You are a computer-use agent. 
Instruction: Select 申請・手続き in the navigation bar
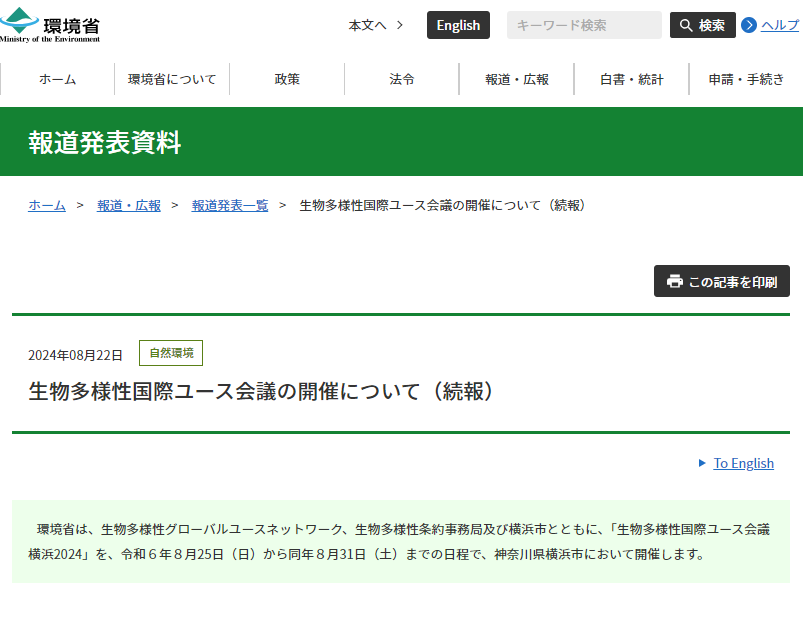[745, 79]
